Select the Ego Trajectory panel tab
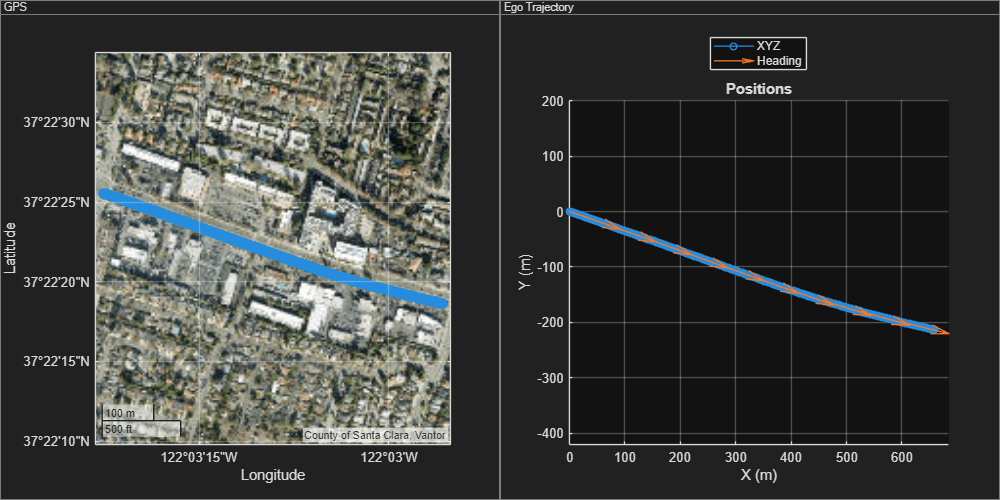The height and width of the screenshot is (500, 1000). 538,7
